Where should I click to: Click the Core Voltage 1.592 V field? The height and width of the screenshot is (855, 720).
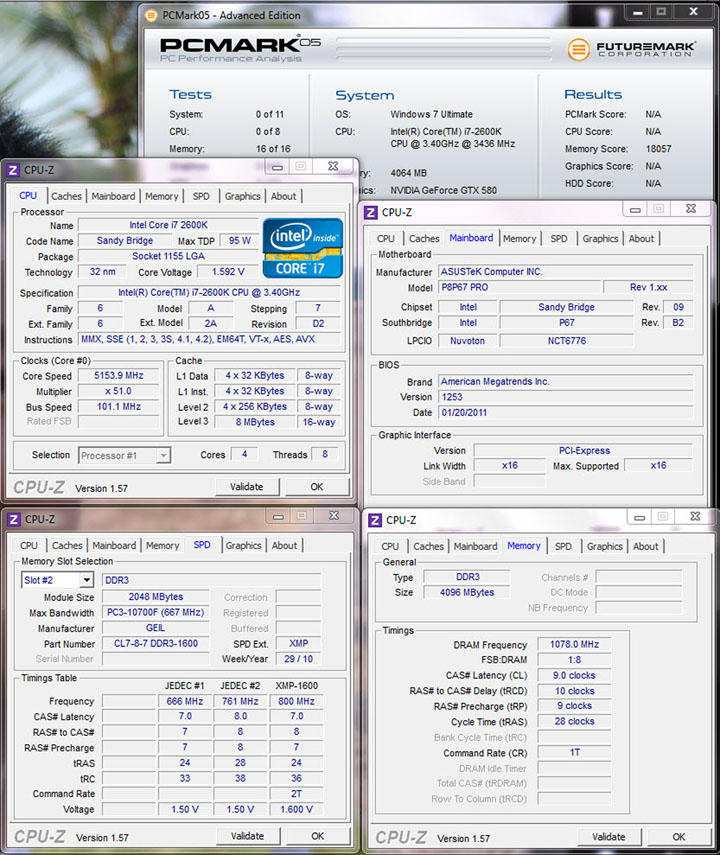(x=229, y=272)
